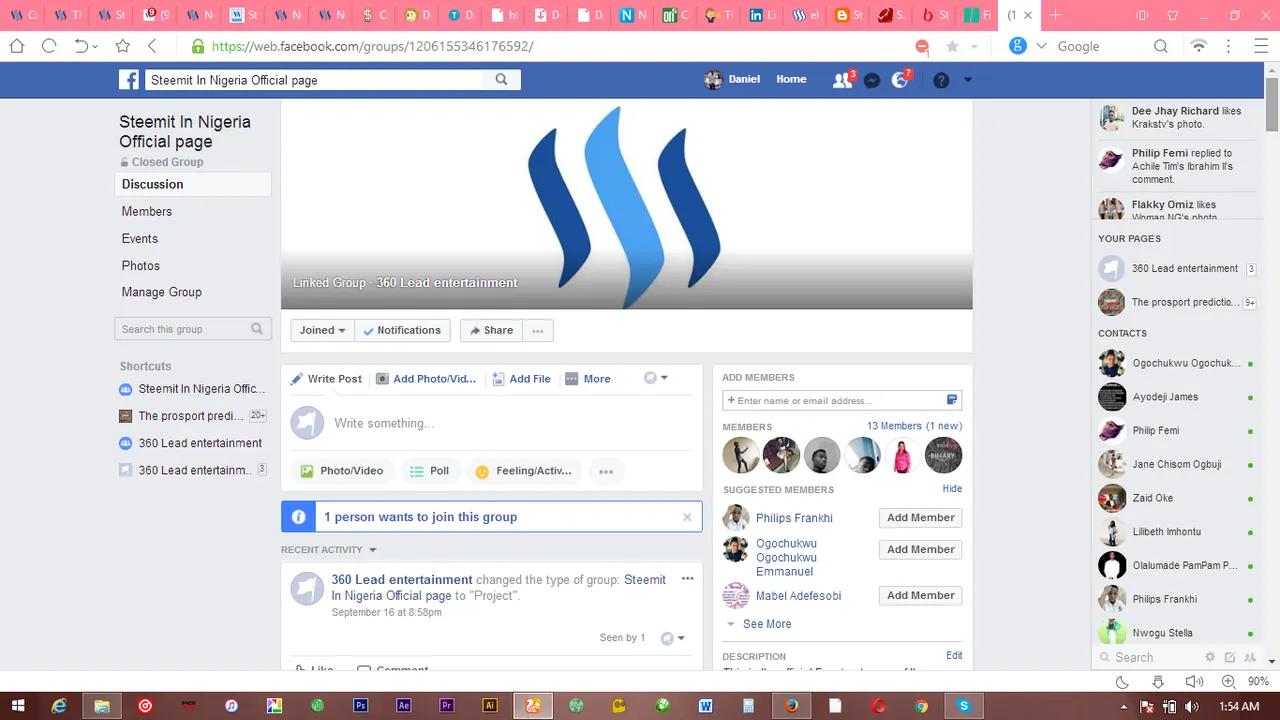Open the Windows Start button
This screenshot has height=720, width=1280.
18,706
